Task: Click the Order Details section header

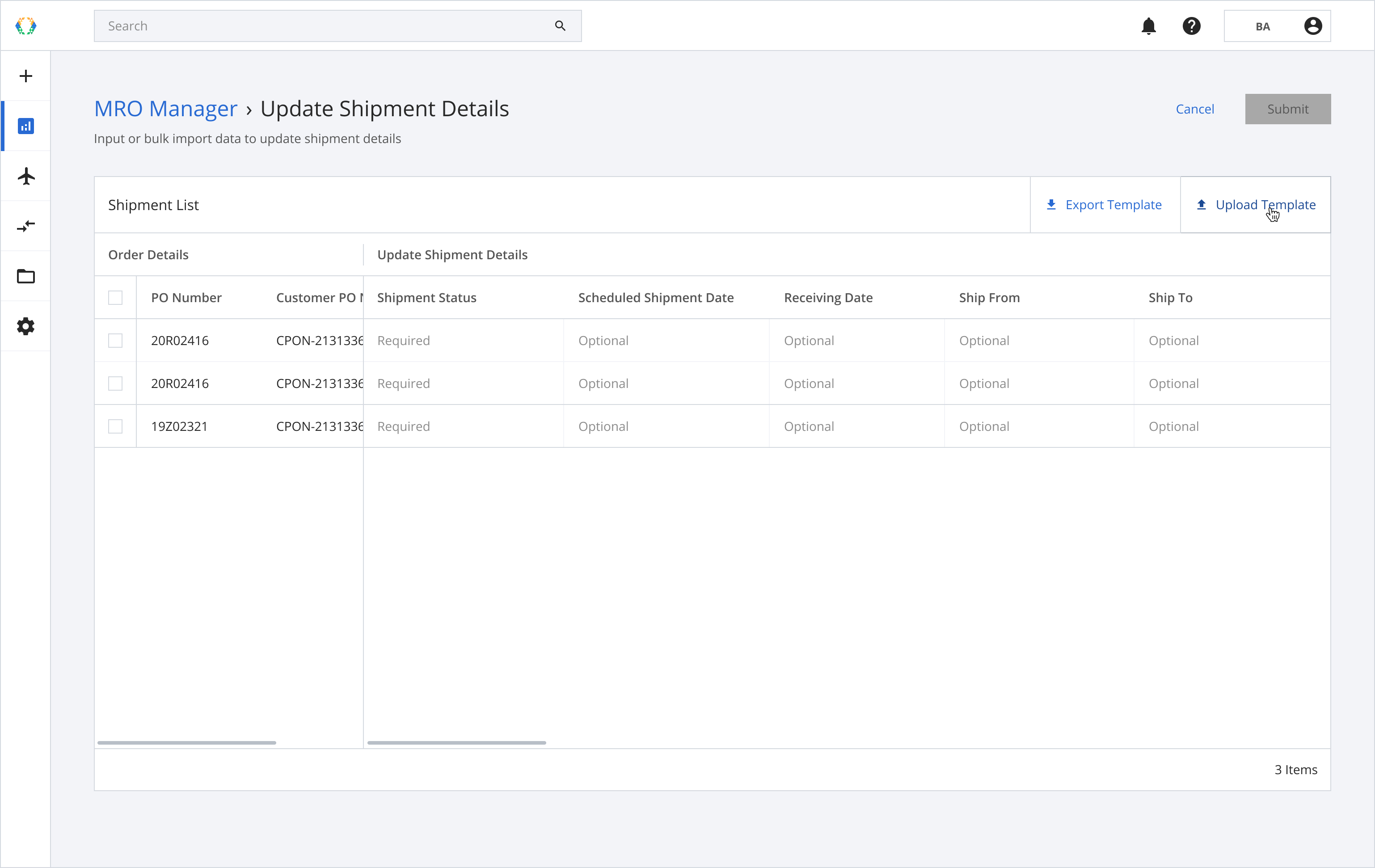Action: pos(148,255)
